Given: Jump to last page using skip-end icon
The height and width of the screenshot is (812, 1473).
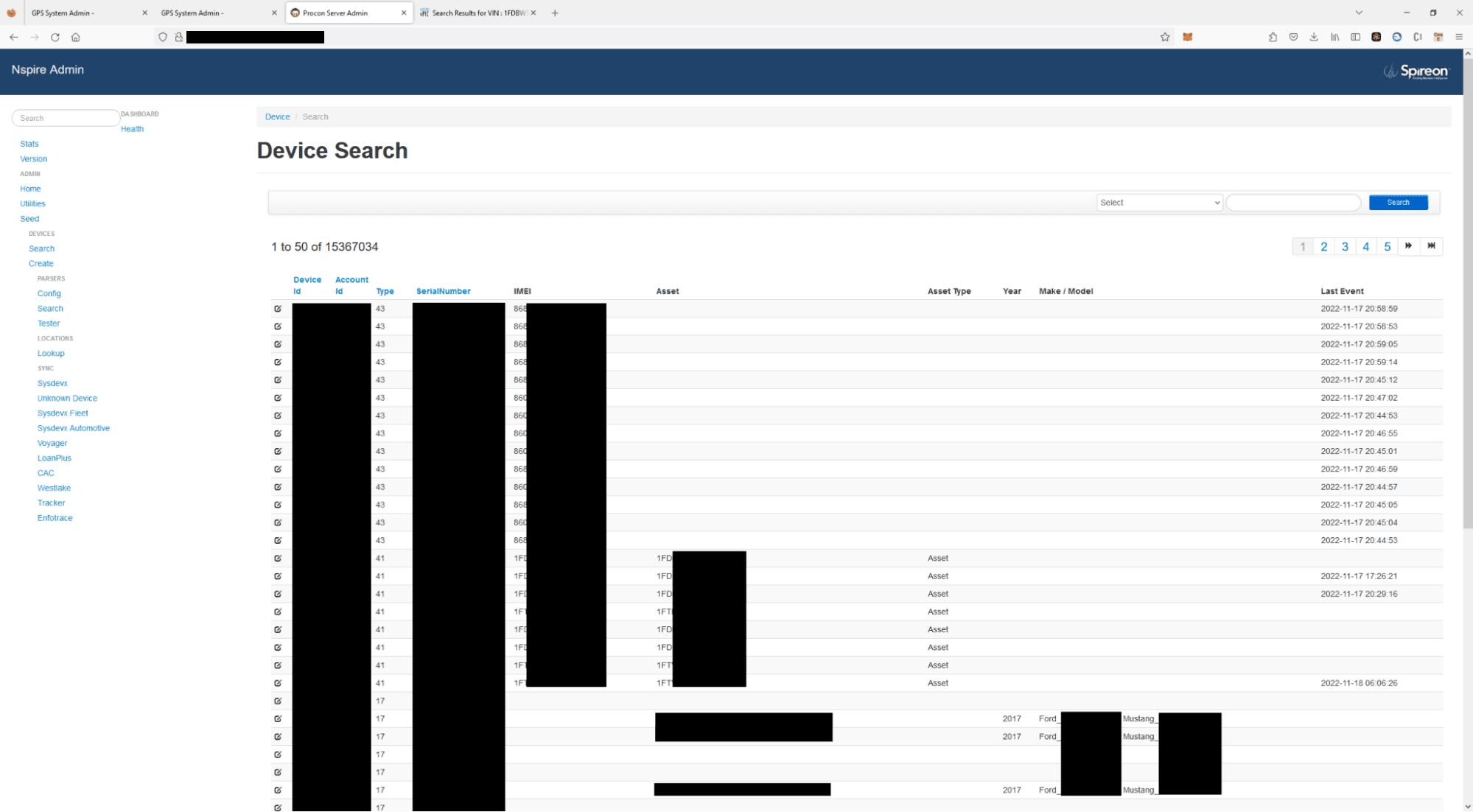Looking at the screenshot, I should pyautogui.click(x=1431, y=246).
